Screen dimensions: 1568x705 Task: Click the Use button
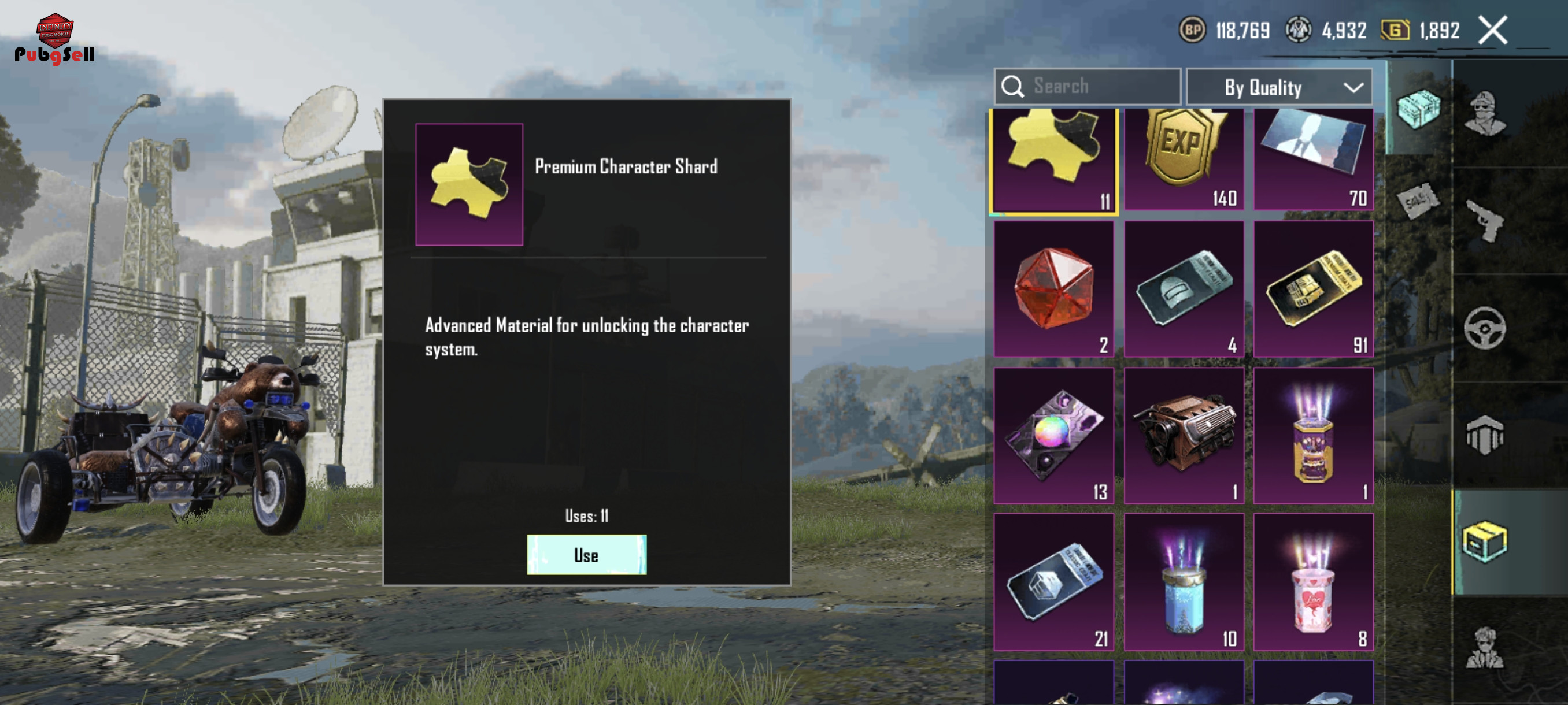click(586, 554)
